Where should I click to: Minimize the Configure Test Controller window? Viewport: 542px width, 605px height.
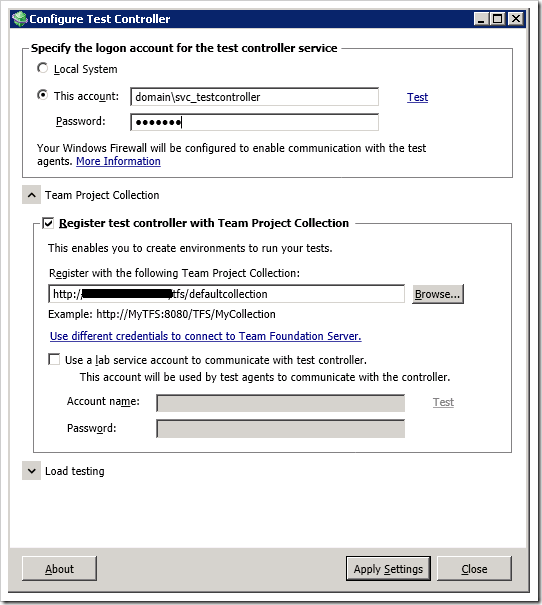pos(481,19)
